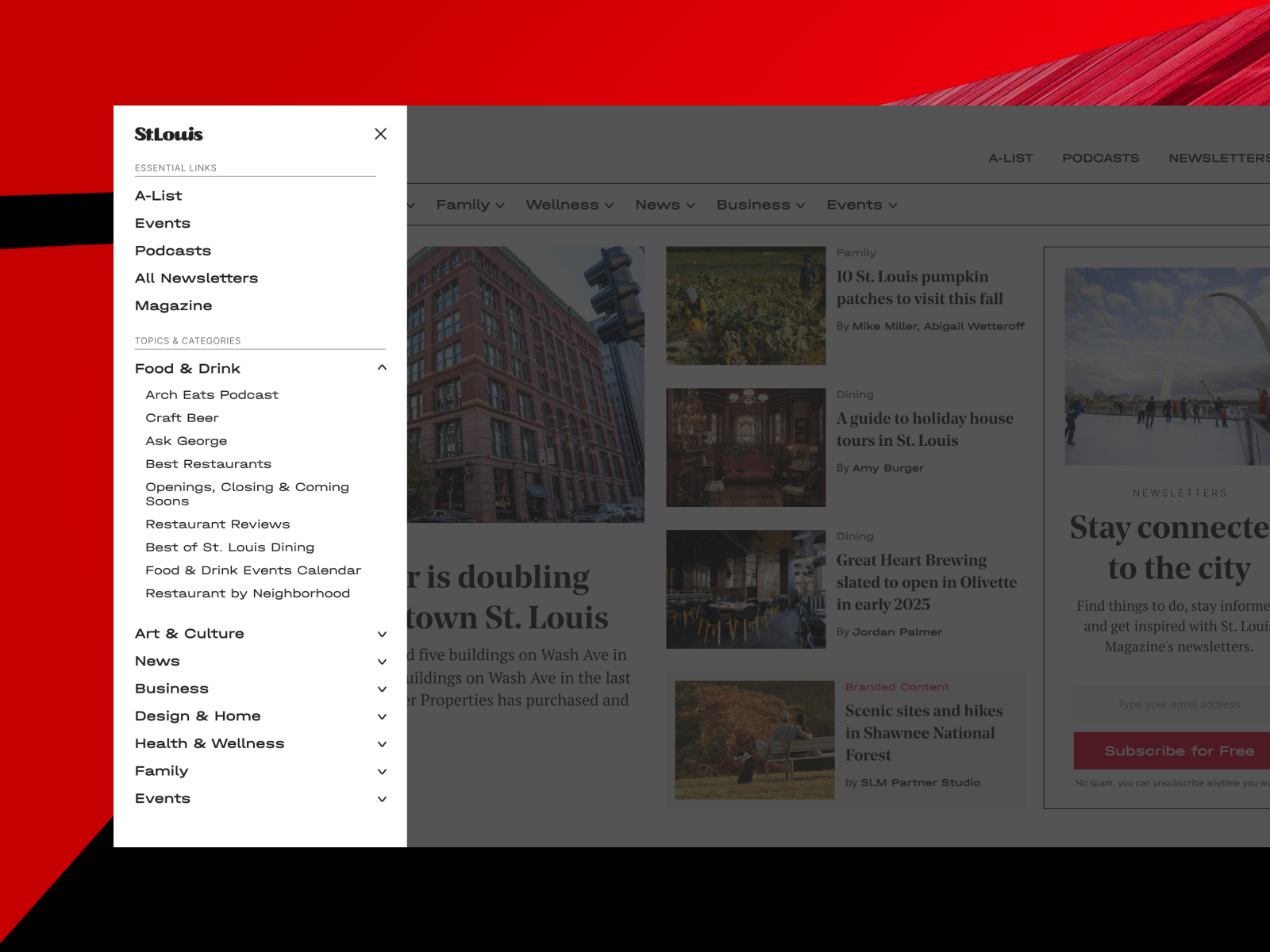Open the Wellness dropdown in top nav
This screenshot has height=952, width=1270.
(569, 205)
